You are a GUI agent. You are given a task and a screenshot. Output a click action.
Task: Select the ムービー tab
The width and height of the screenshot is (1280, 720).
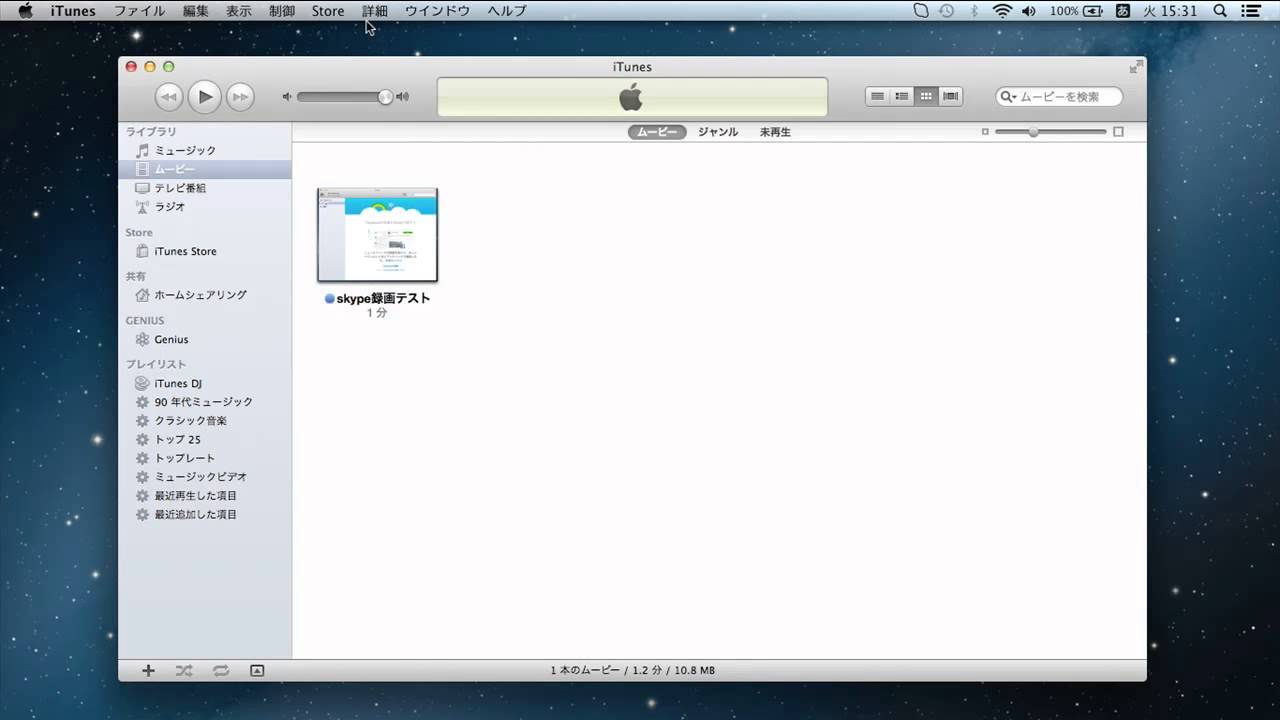click(x=657, y=132)
